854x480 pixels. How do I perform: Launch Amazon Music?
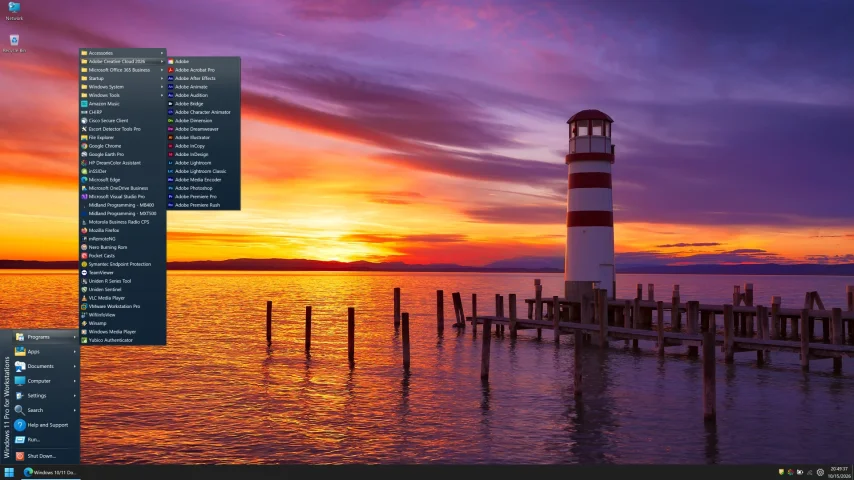(x=123, y=104)
